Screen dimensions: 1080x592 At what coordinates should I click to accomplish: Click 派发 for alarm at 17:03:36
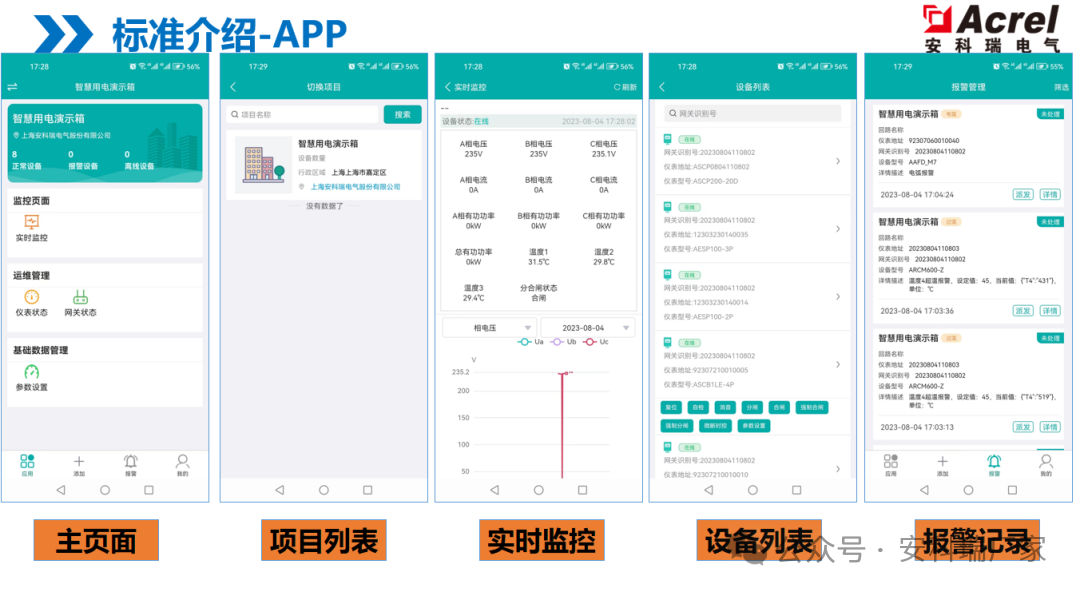click(1023, 311)
